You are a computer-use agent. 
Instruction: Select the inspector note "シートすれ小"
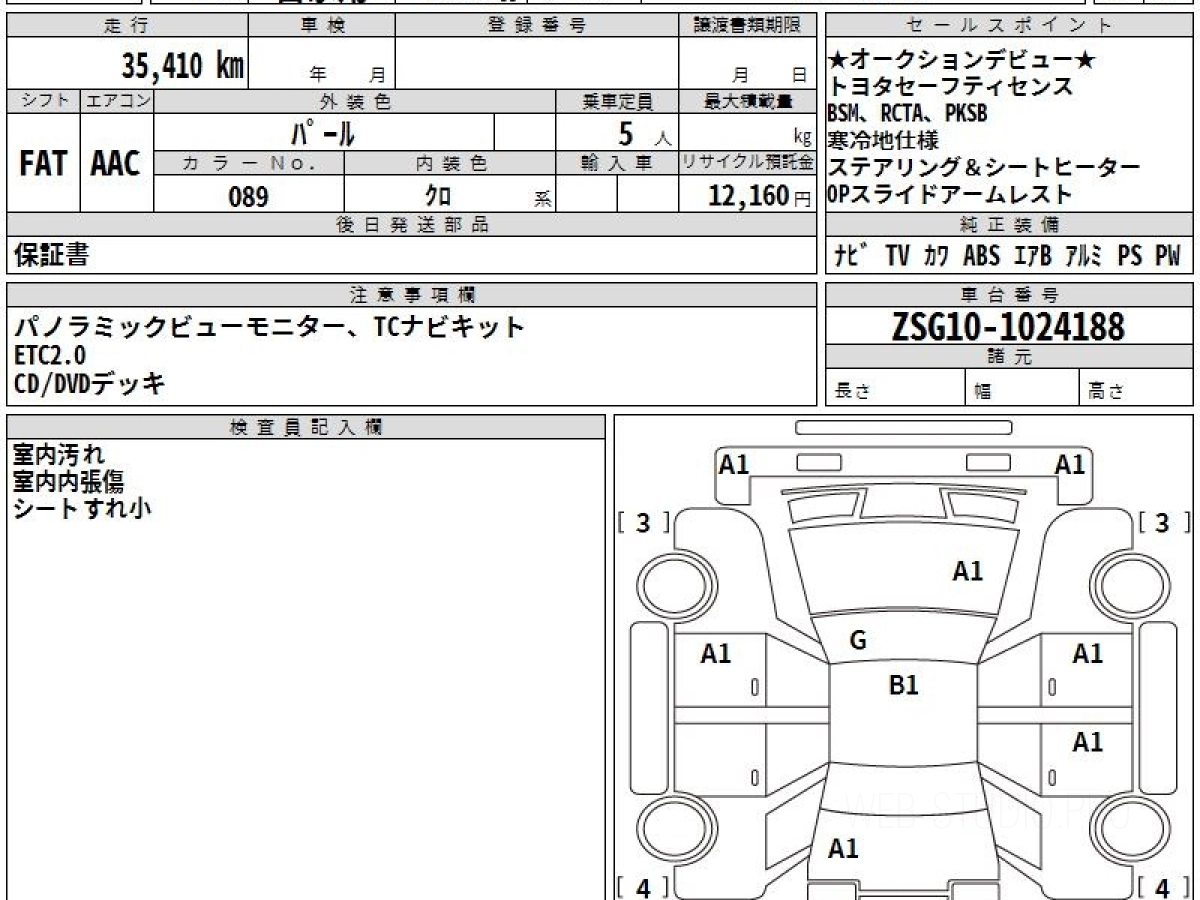(82, 508)
